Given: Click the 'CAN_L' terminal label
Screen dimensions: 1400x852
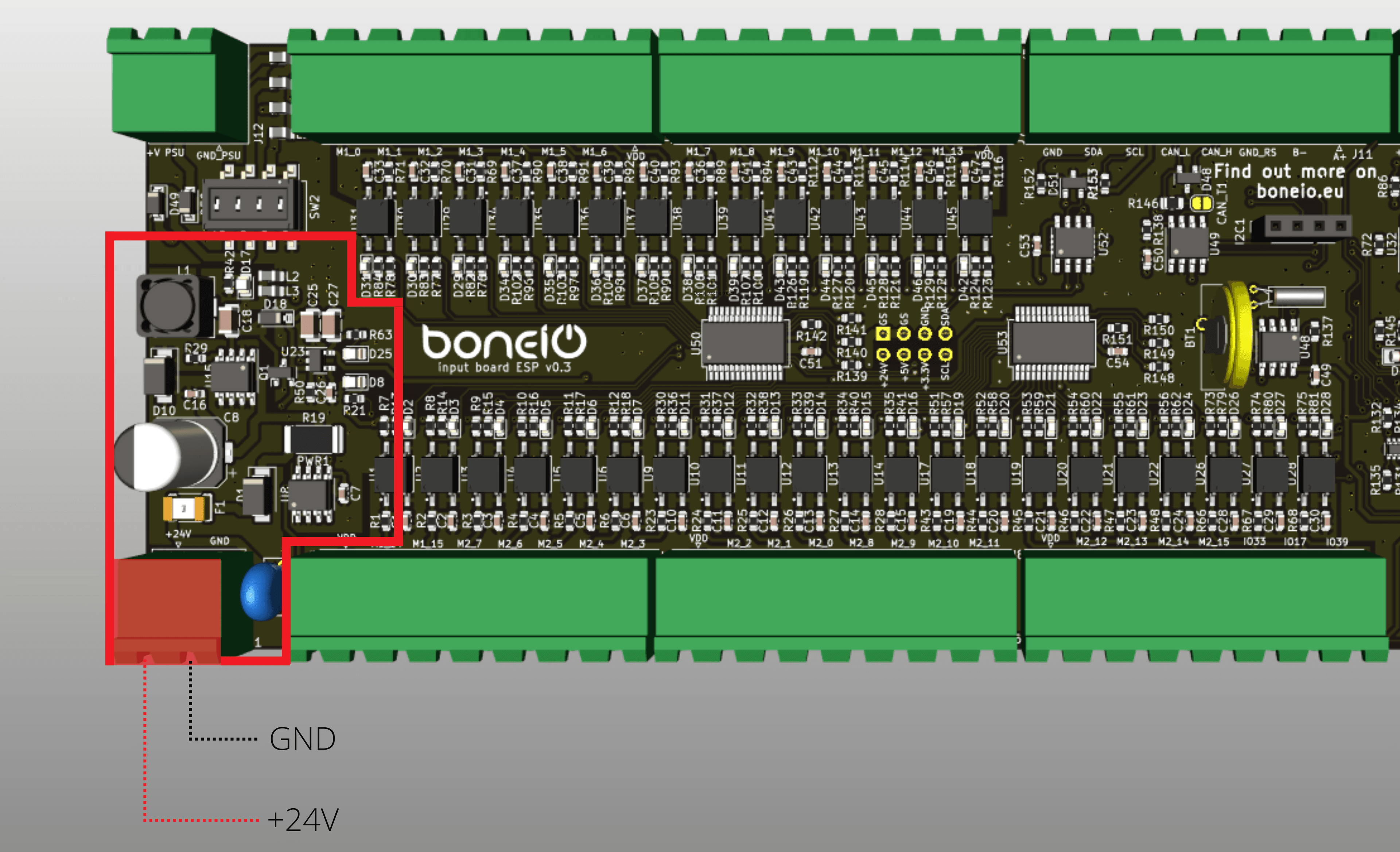Looking at the screenshot, I should (x=1175, y=152).
